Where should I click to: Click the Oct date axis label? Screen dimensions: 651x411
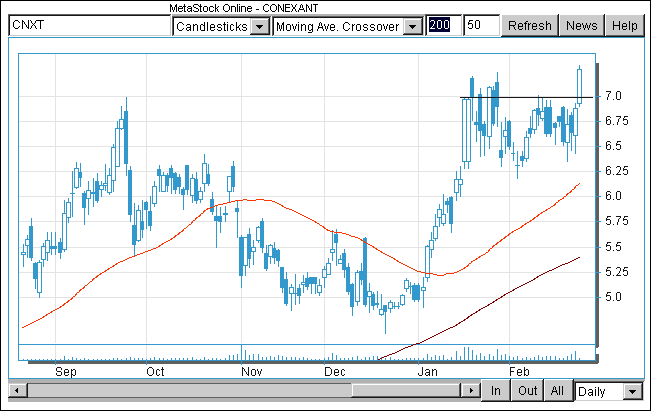[x=155, y=372]
